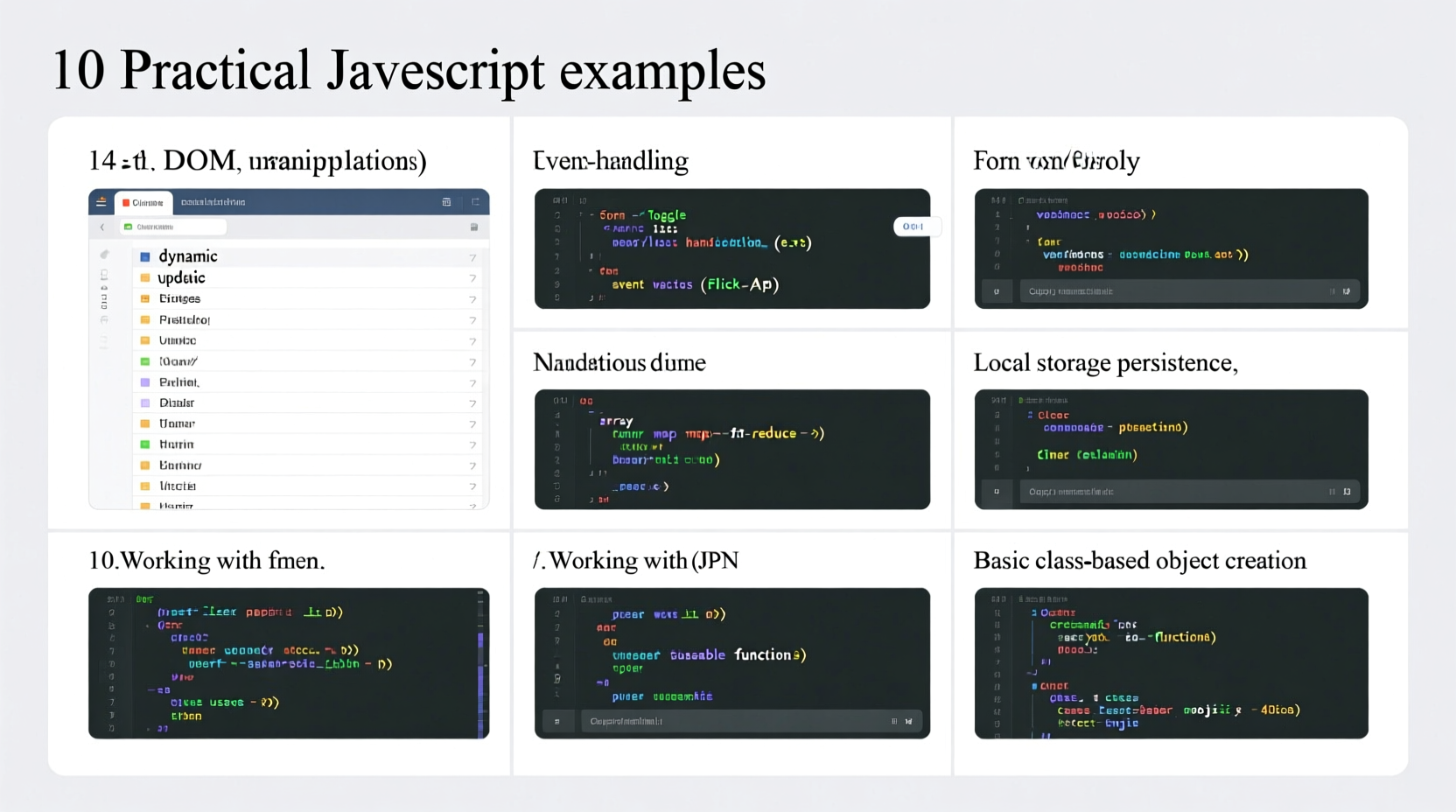Open the new tab icon at far top right
This screenshot has width=1456, height=812.
click(x=477, y=202)
